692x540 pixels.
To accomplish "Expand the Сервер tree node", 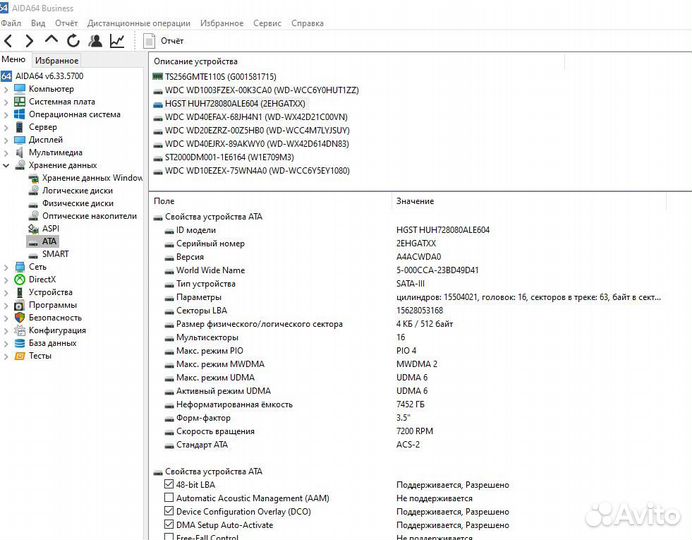I will 6,128.
